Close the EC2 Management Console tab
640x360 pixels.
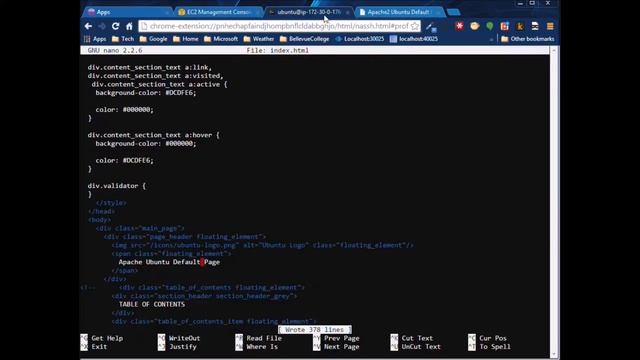[257, 12]
